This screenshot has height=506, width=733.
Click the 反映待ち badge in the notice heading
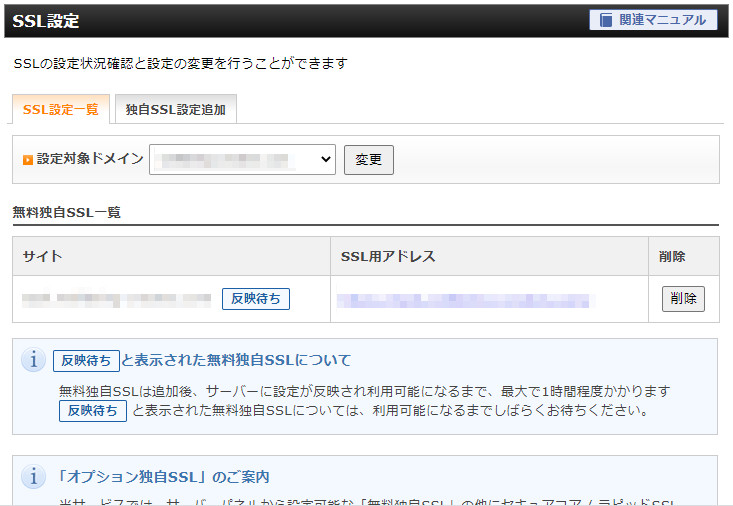pyautogui.click(x=86, y=361)
